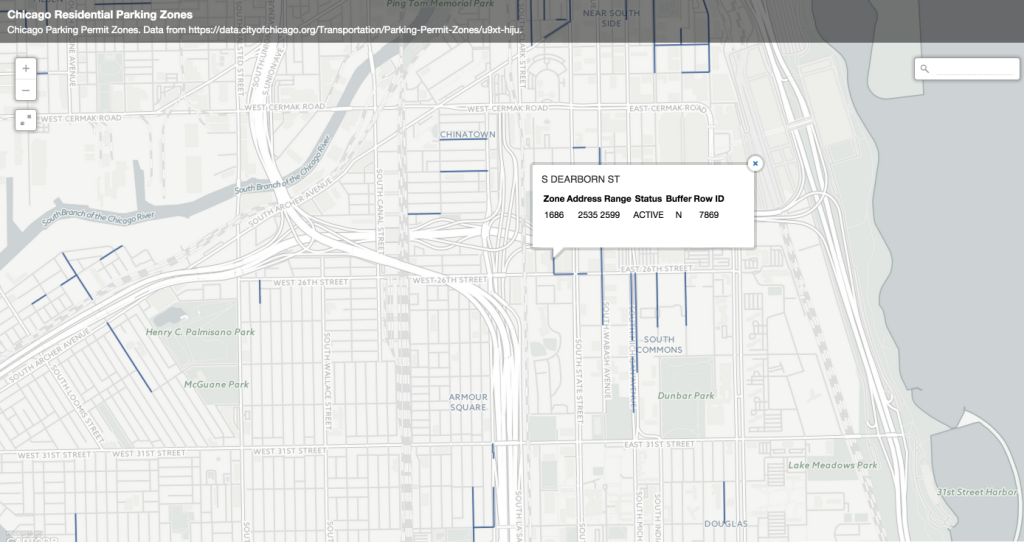This screenshot has height=542, width=1024.
Task: Click the map description text with data URL
Action: click(x=264, y=30)
